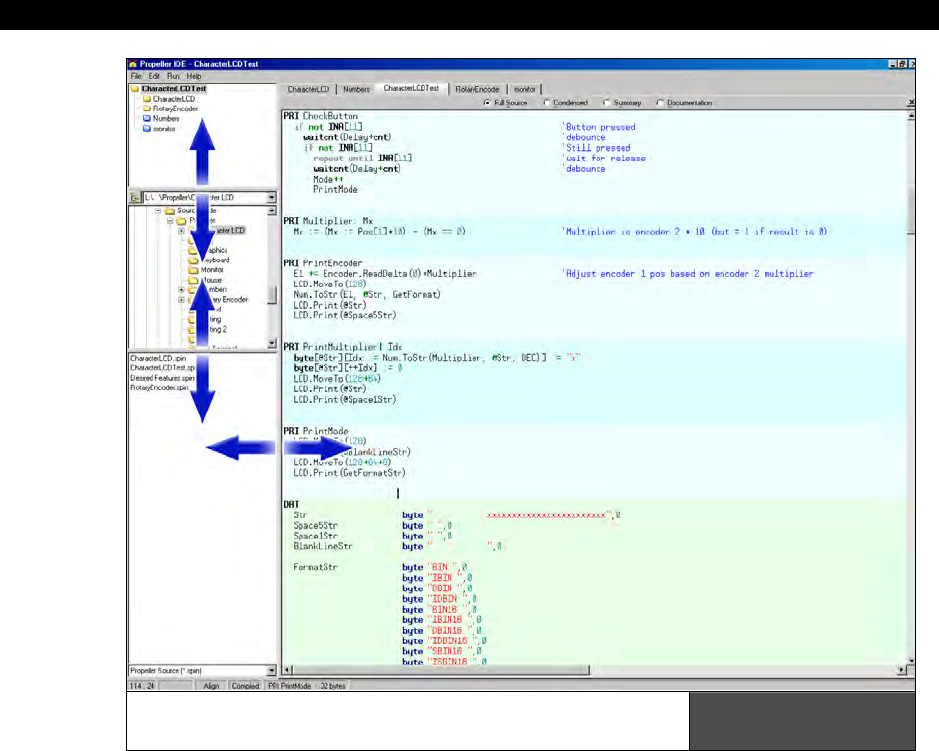
Task: Open the File menu
Action: click(136, 76)
